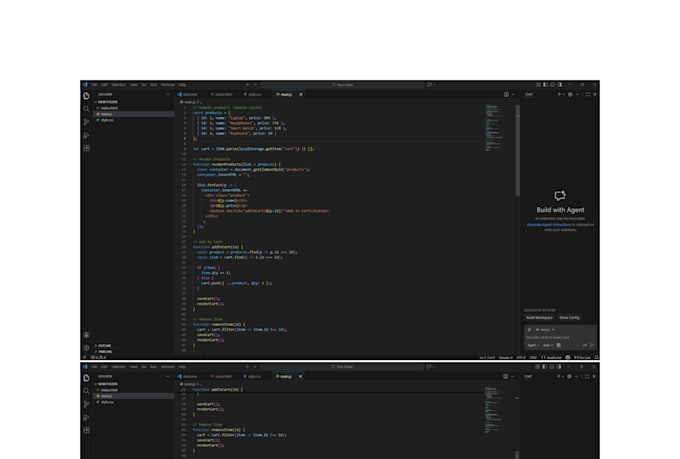Expand OUTLINE section in upper Explorer
Image resolution: width=680 pixels, height=459 pixels.
104,346
